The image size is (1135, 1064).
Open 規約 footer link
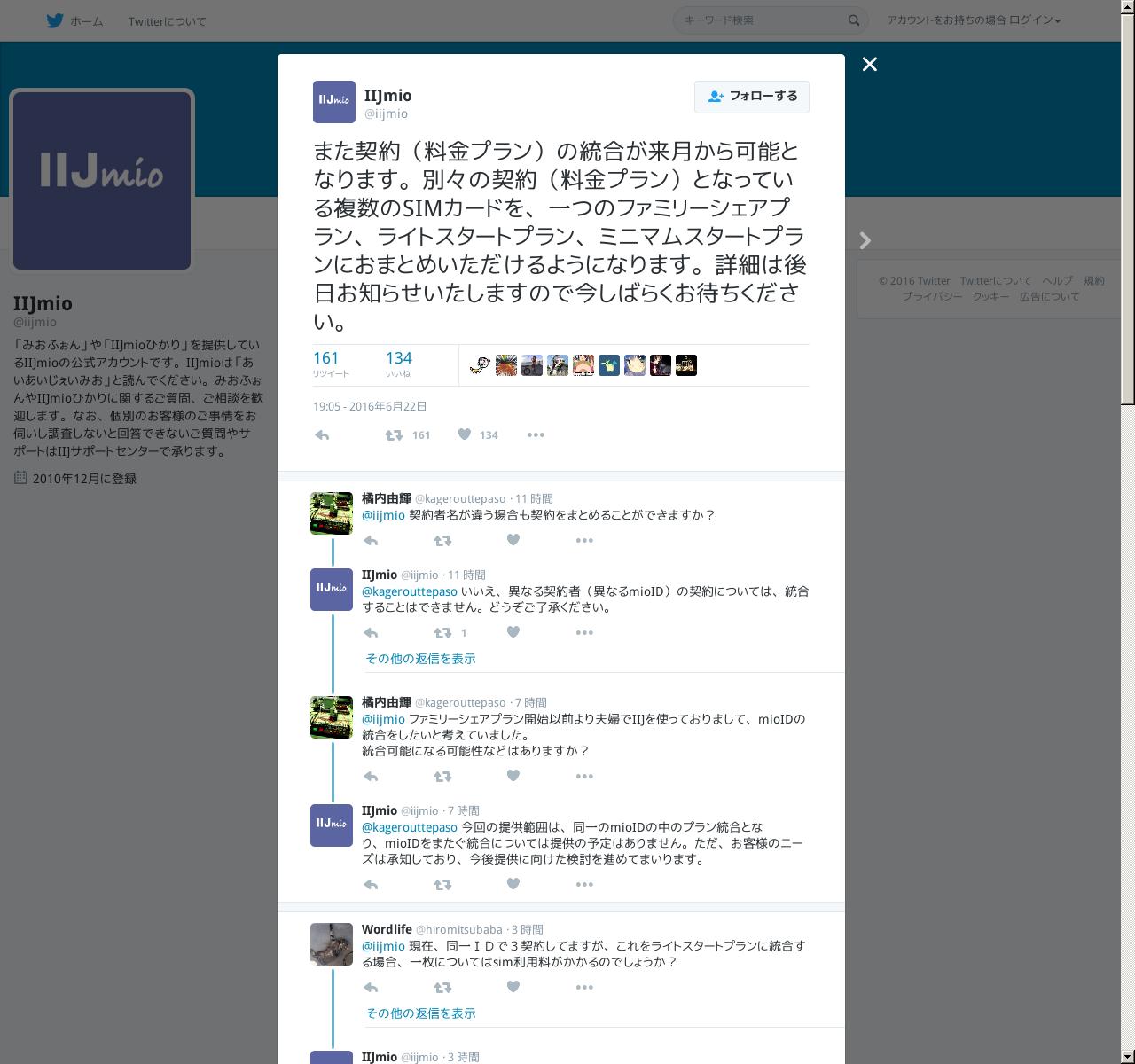pos(1094,281)
